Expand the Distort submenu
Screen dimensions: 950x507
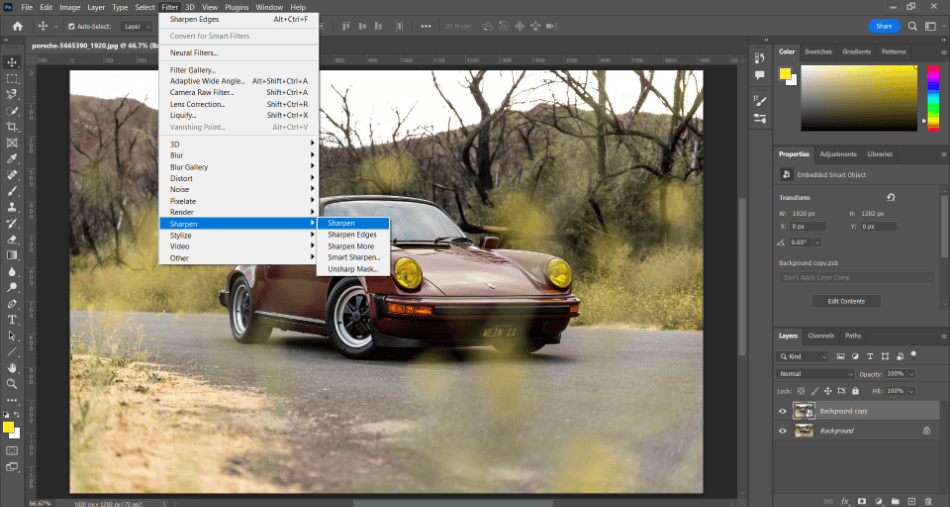[x=239, y=179]
